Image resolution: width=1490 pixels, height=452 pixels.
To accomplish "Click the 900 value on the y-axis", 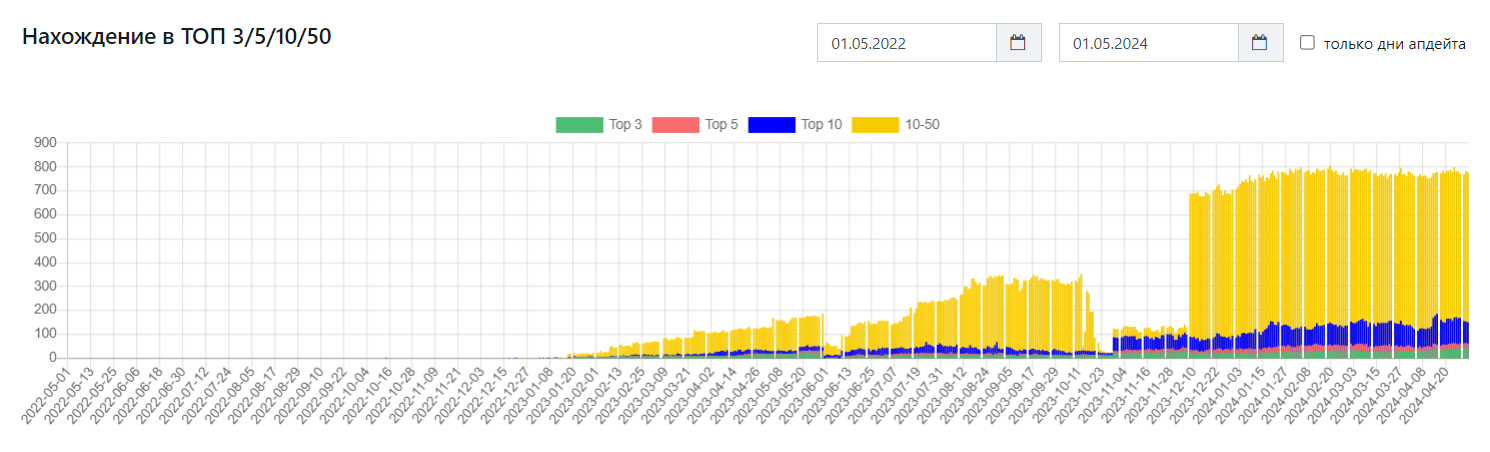I will point(47,143).
